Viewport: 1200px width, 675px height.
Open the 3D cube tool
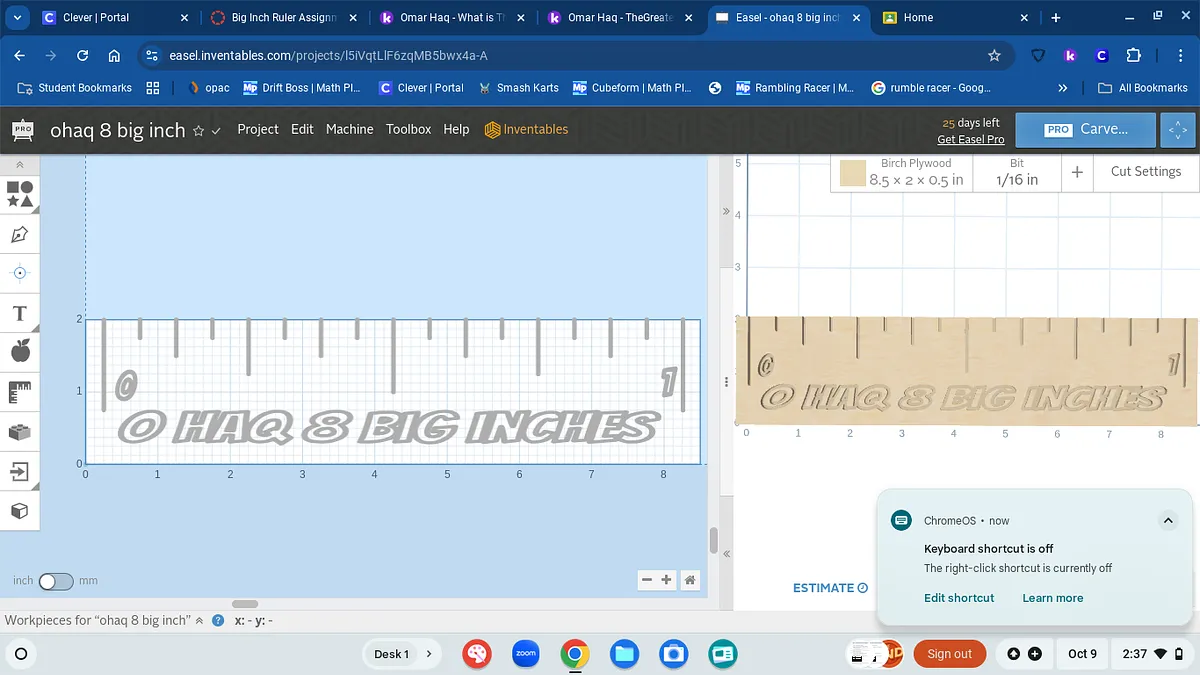pos(20,511)
